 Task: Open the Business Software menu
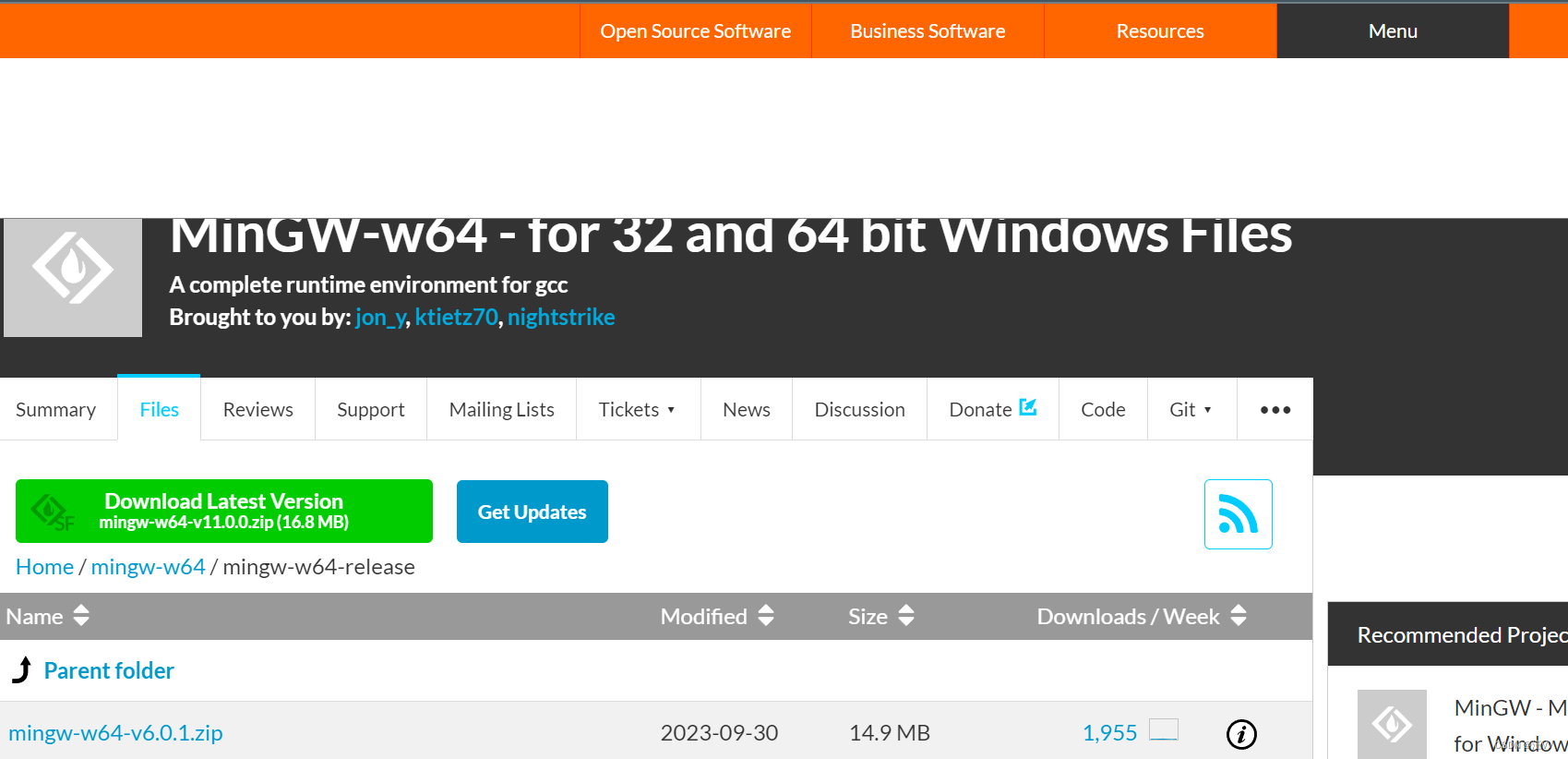[928, 31]
